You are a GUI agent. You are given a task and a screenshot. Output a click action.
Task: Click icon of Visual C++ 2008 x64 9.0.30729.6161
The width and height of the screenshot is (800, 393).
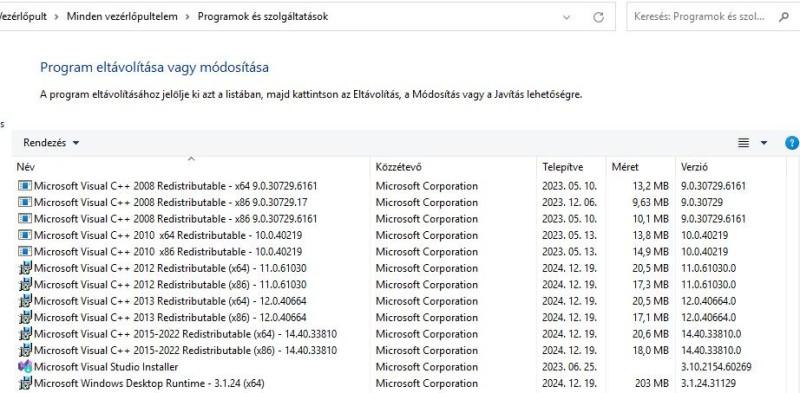coord(24,186)
